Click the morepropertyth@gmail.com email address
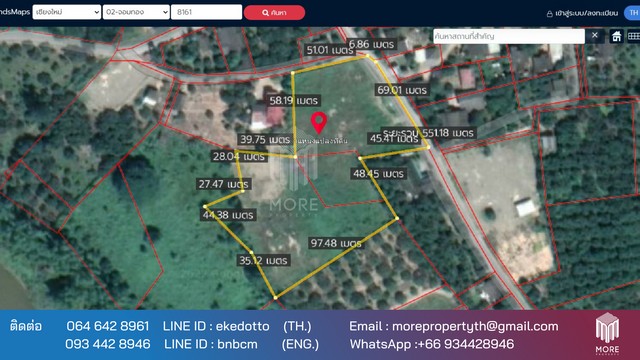The height and width of the screenshot is (360, 640). click(x=475, y=326)
